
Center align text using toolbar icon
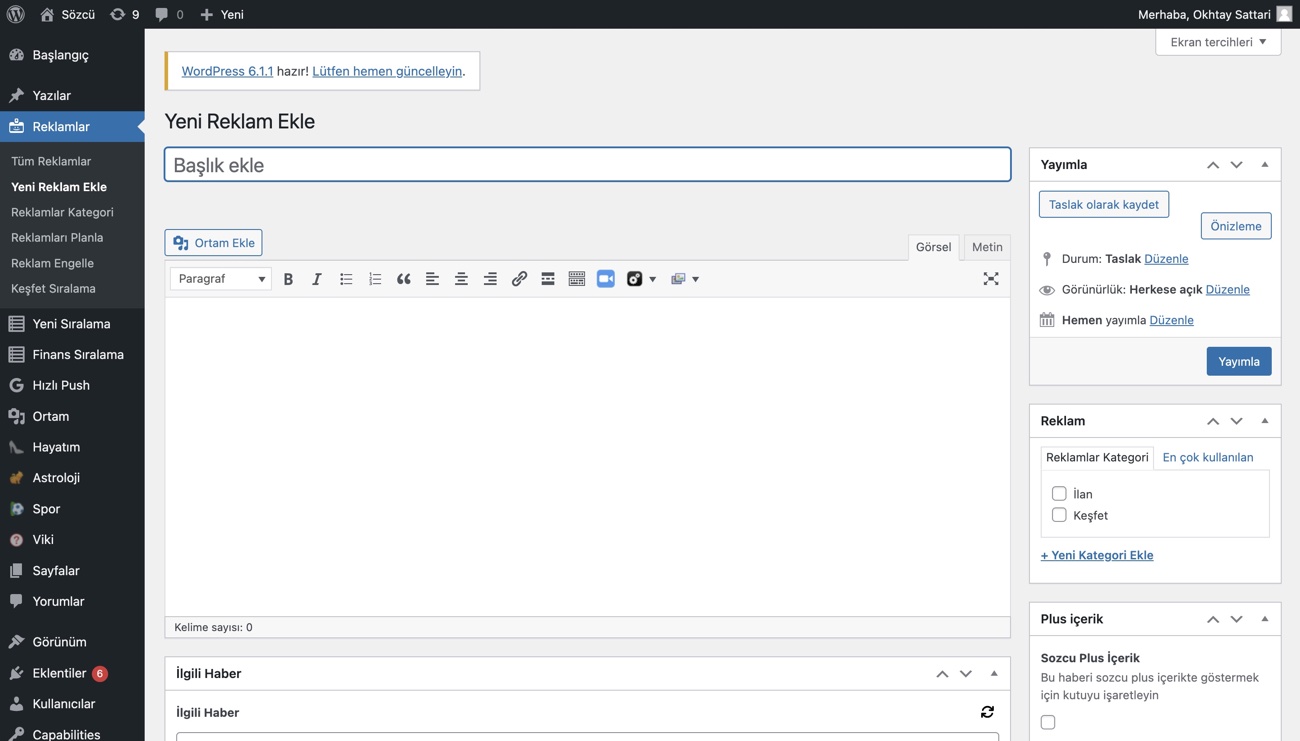click(461, 279)
